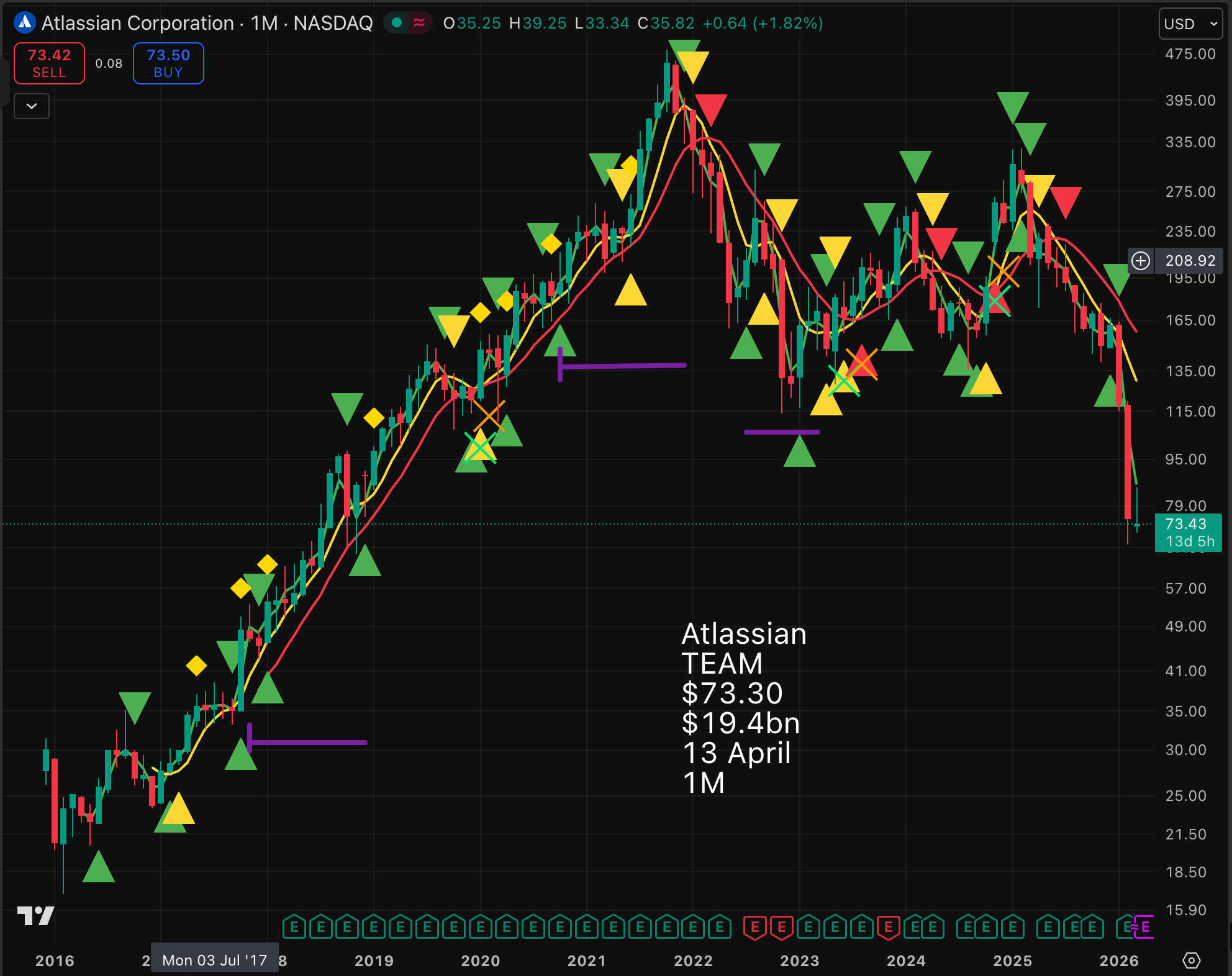Expand the collapsed indicator legend chevron
This screenshot has height=976, width=1232.
point(32,106)
